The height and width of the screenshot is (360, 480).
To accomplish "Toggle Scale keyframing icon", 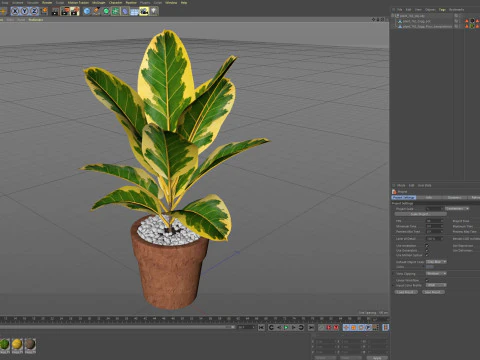I will [354, 328].
